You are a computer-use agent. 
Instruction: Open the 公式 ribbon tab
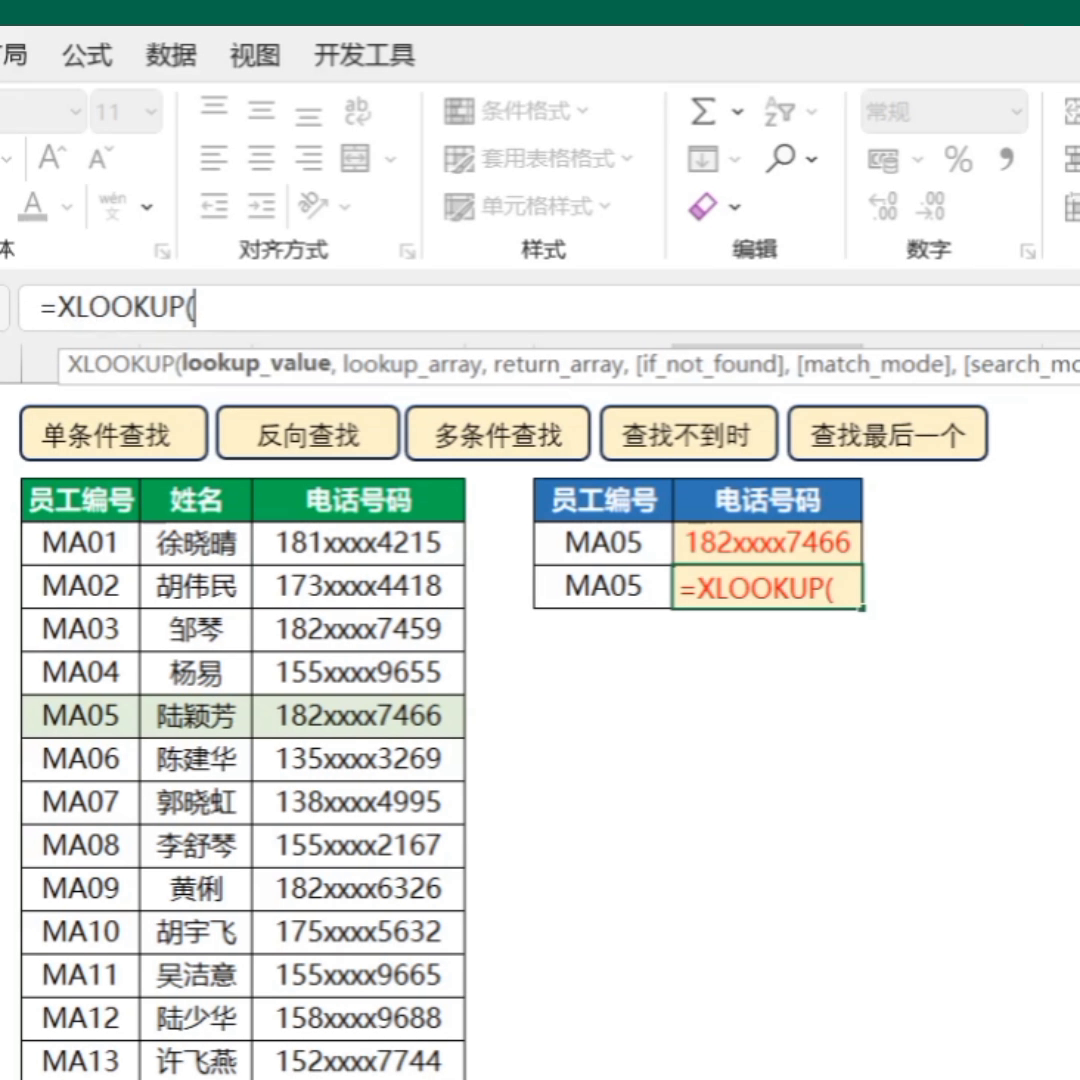pyautogui.click(x=88, y=55)
